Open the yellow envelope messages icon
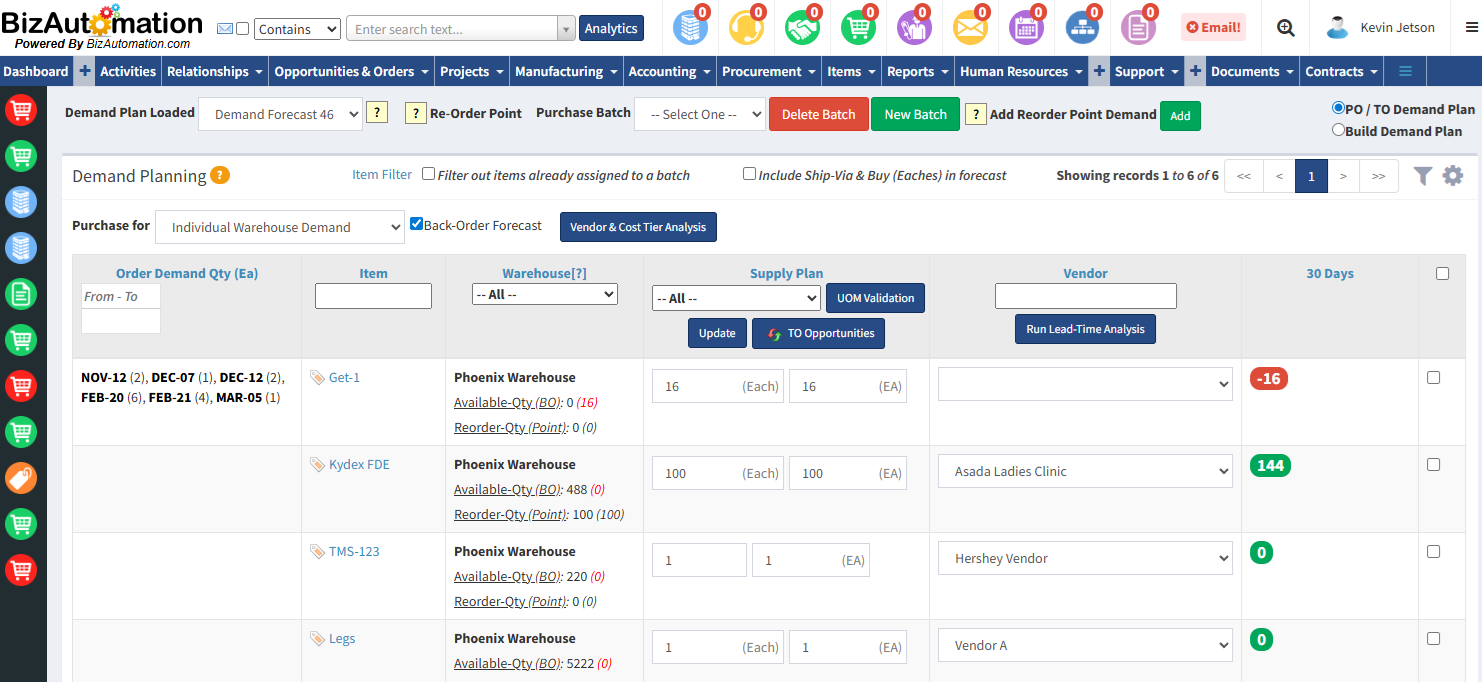The width and height of the screenshot is (1482, 682). coord(969,28)
